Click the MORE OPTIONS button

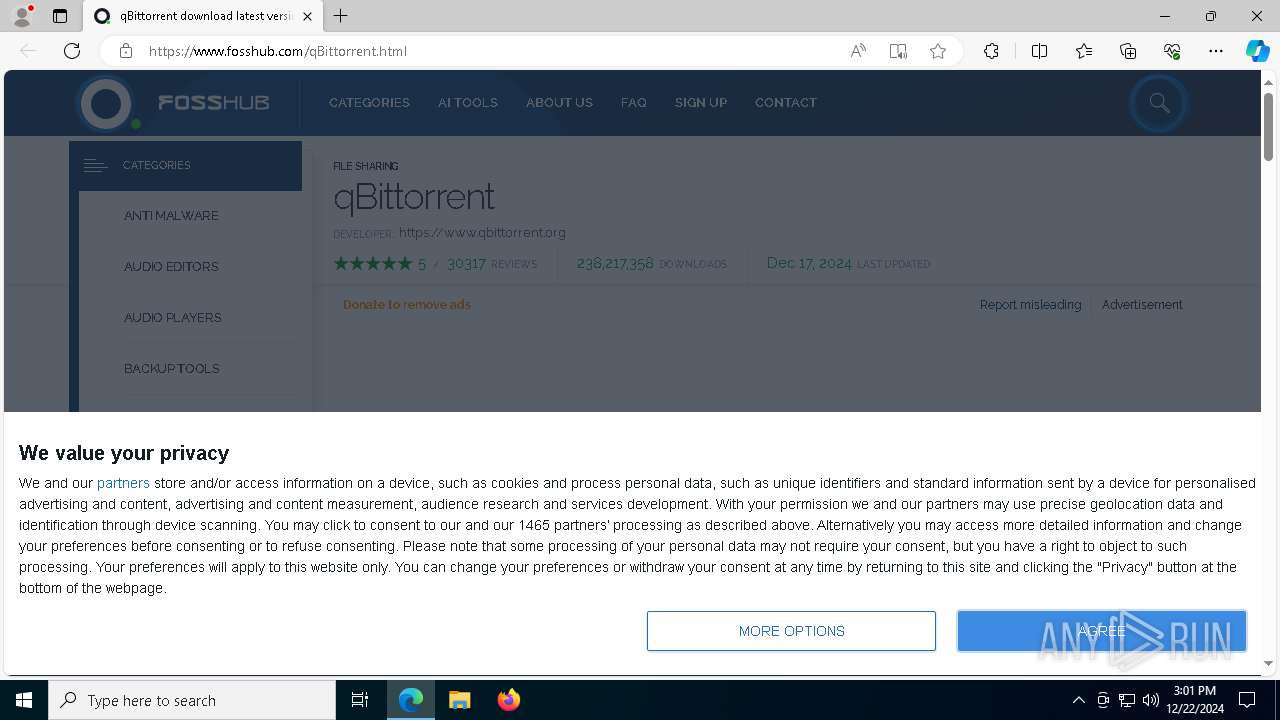[x=791, y=631]
